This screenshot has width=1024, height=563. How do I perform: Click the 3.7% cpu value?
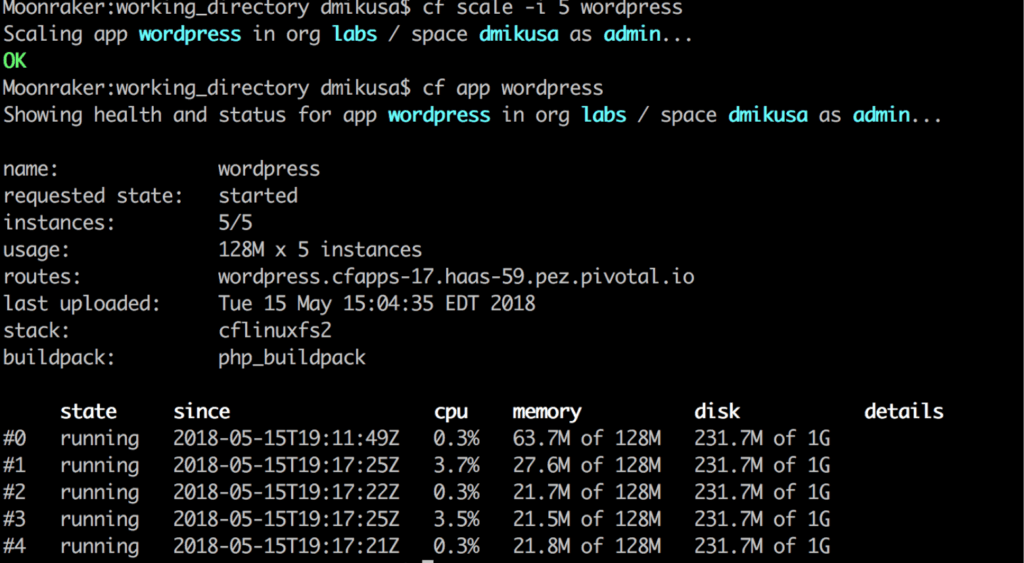[x=456, y=465]
